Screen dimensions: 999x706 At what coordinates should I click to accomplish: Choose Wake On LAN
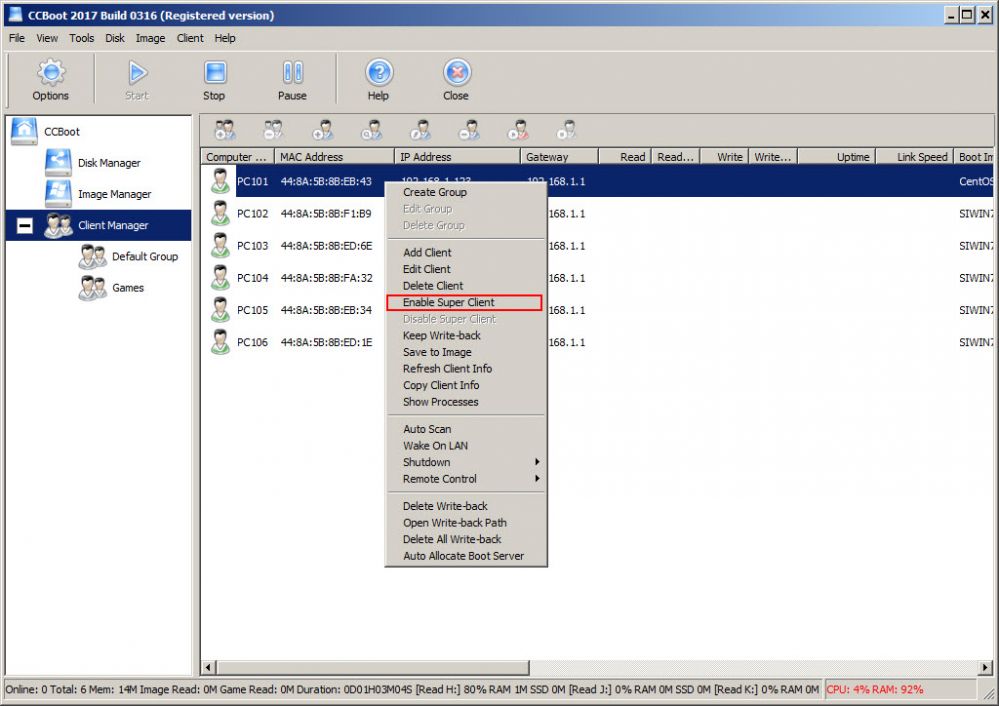pyautogui.click(x=466, y=445)
